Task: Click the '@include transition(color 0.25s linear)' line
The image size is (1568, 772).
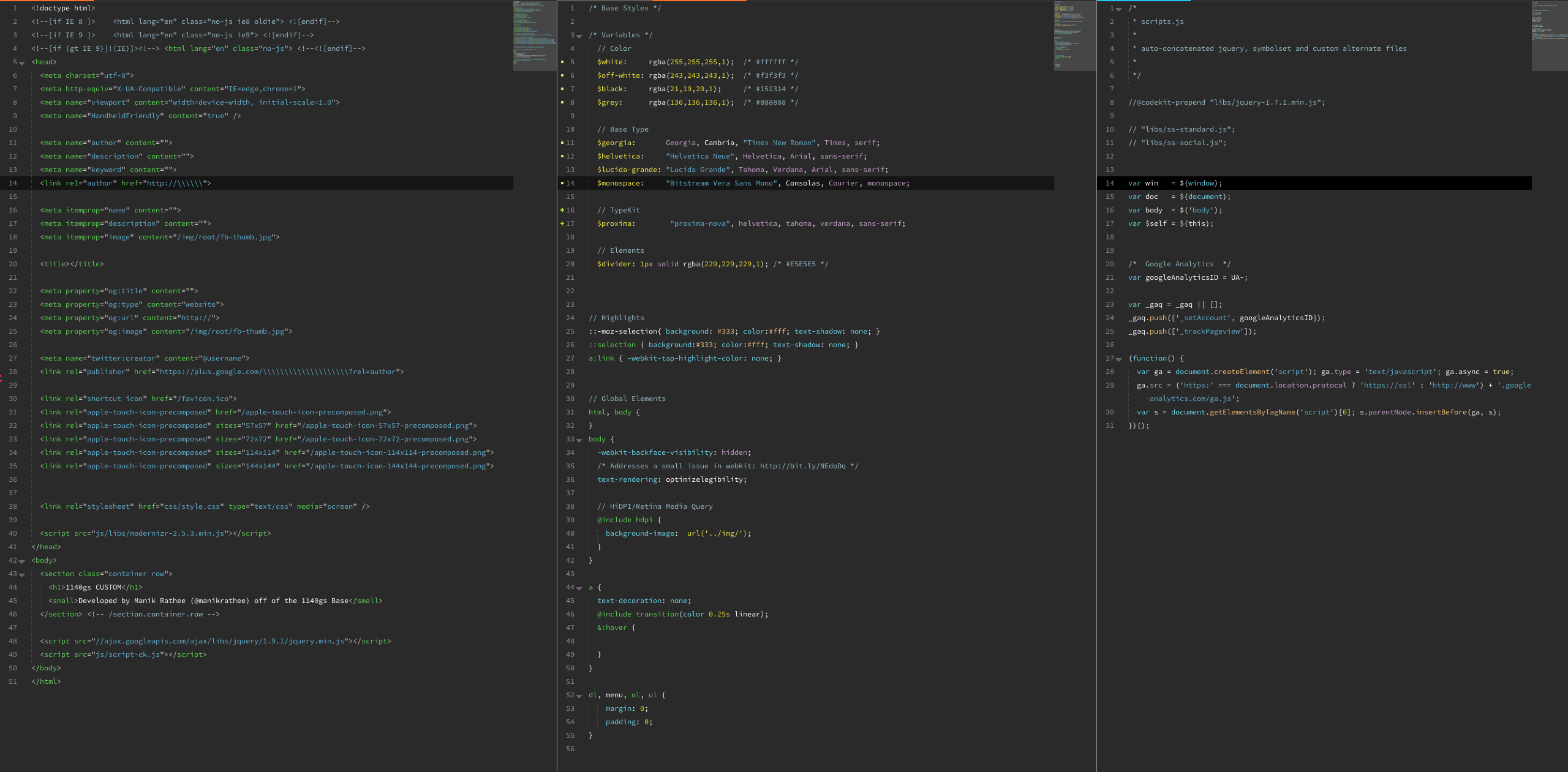Action: (x=683, y=614)
